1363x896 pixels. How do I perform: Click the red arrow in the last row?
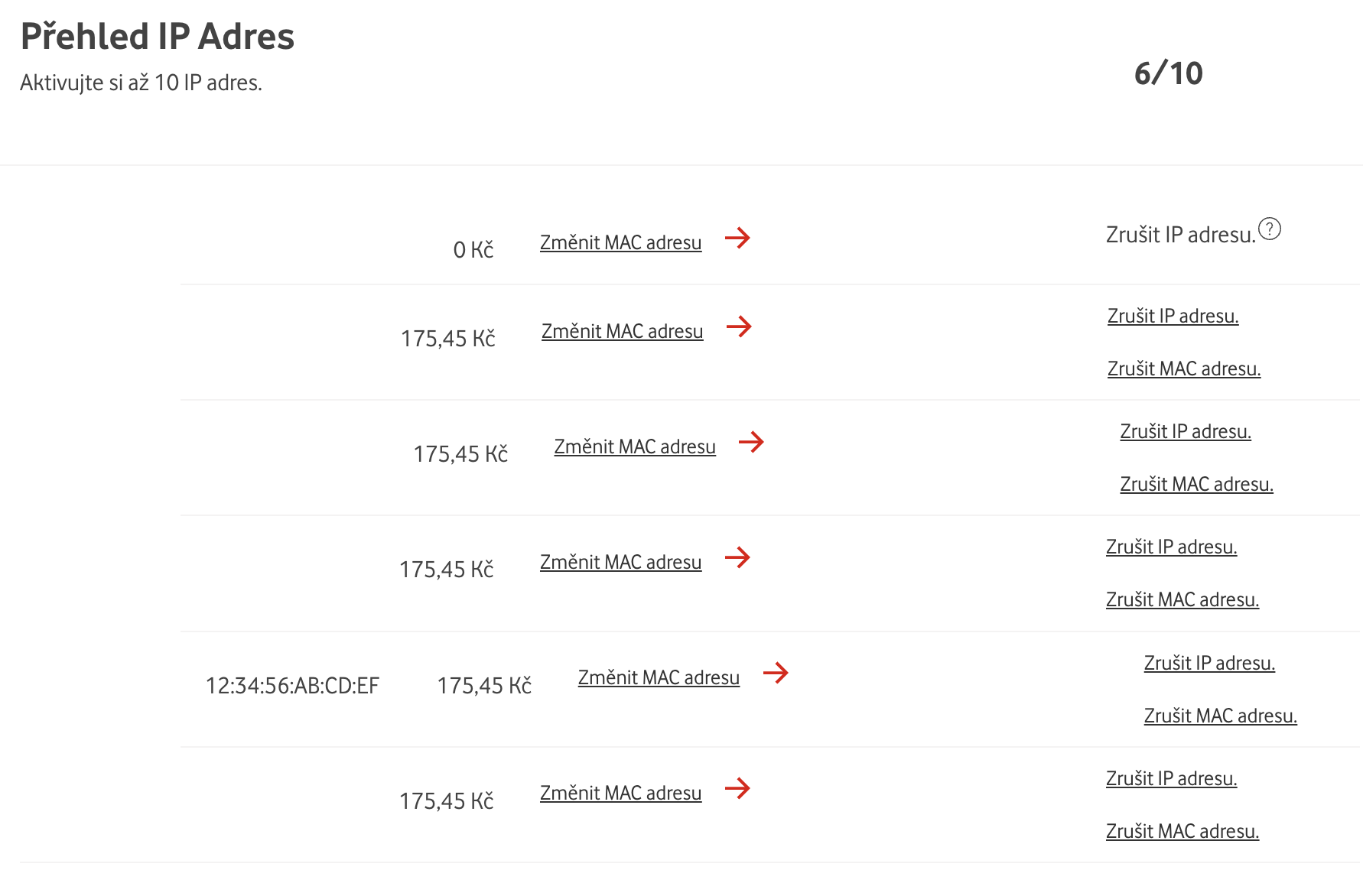point(737,788)
